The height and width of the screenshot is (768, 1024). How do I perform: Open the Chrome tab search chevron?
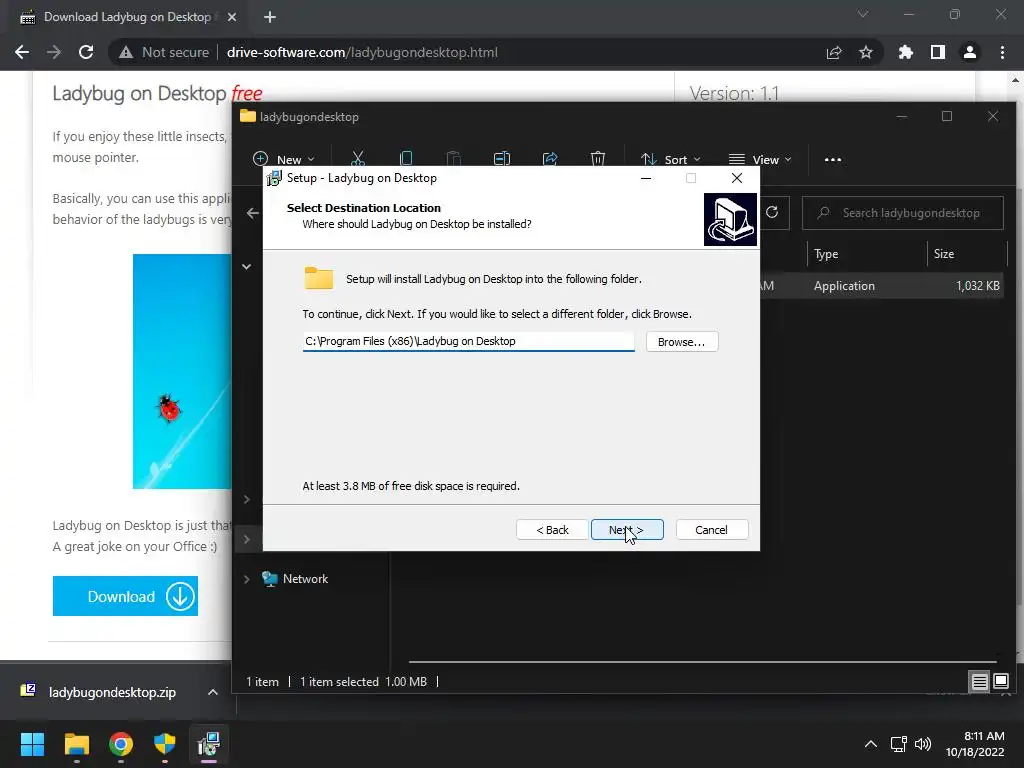point(863,14)
